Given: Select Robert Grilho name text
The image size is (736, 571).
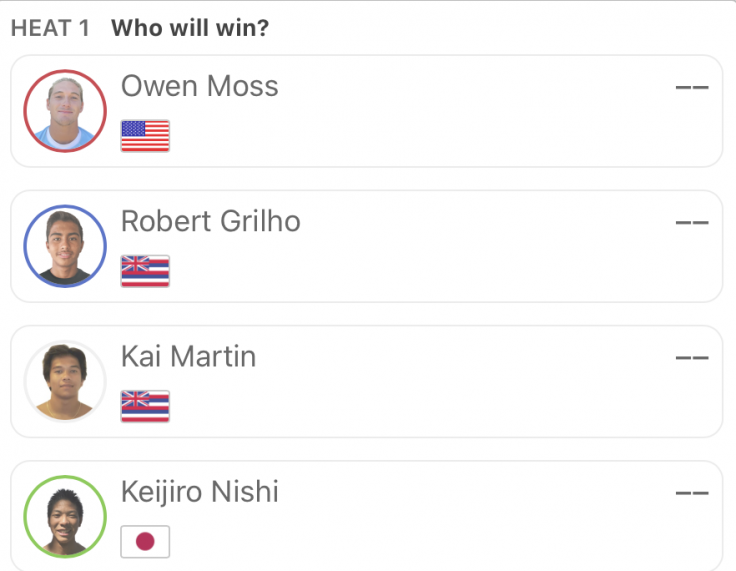Looking at the screenshot, I should (x=211, y=221).
